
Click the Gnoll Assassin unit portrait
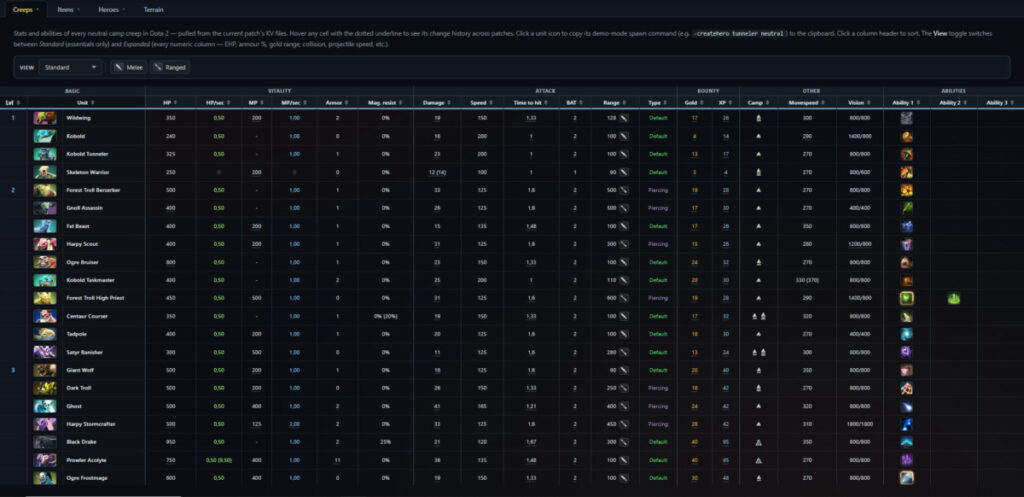(x=45, y=208)
